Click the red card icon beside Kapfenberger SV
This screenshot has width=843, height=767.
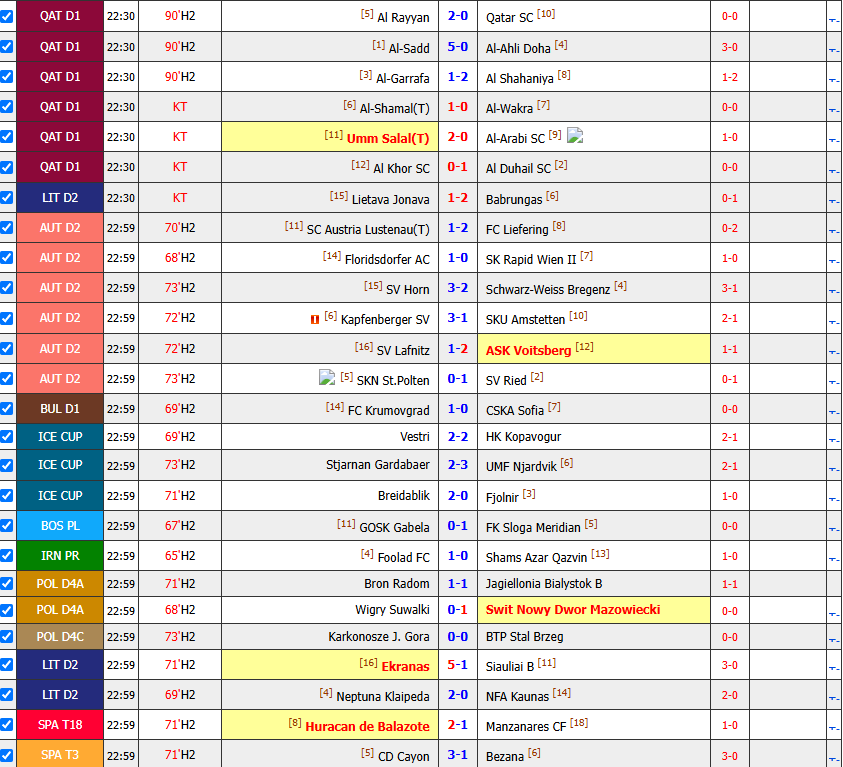[315, 320]
